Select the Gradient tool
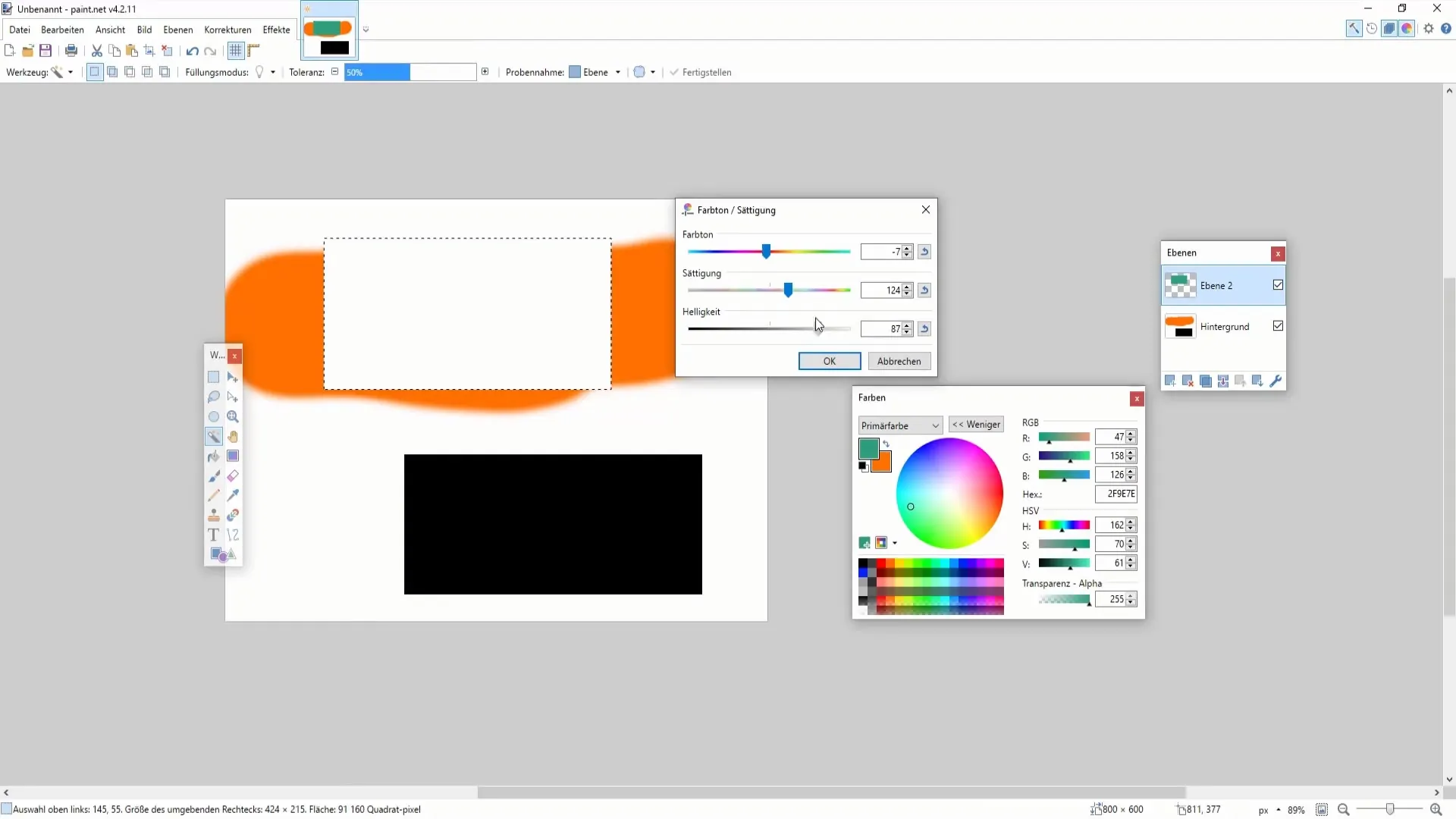 coord(233,456)
